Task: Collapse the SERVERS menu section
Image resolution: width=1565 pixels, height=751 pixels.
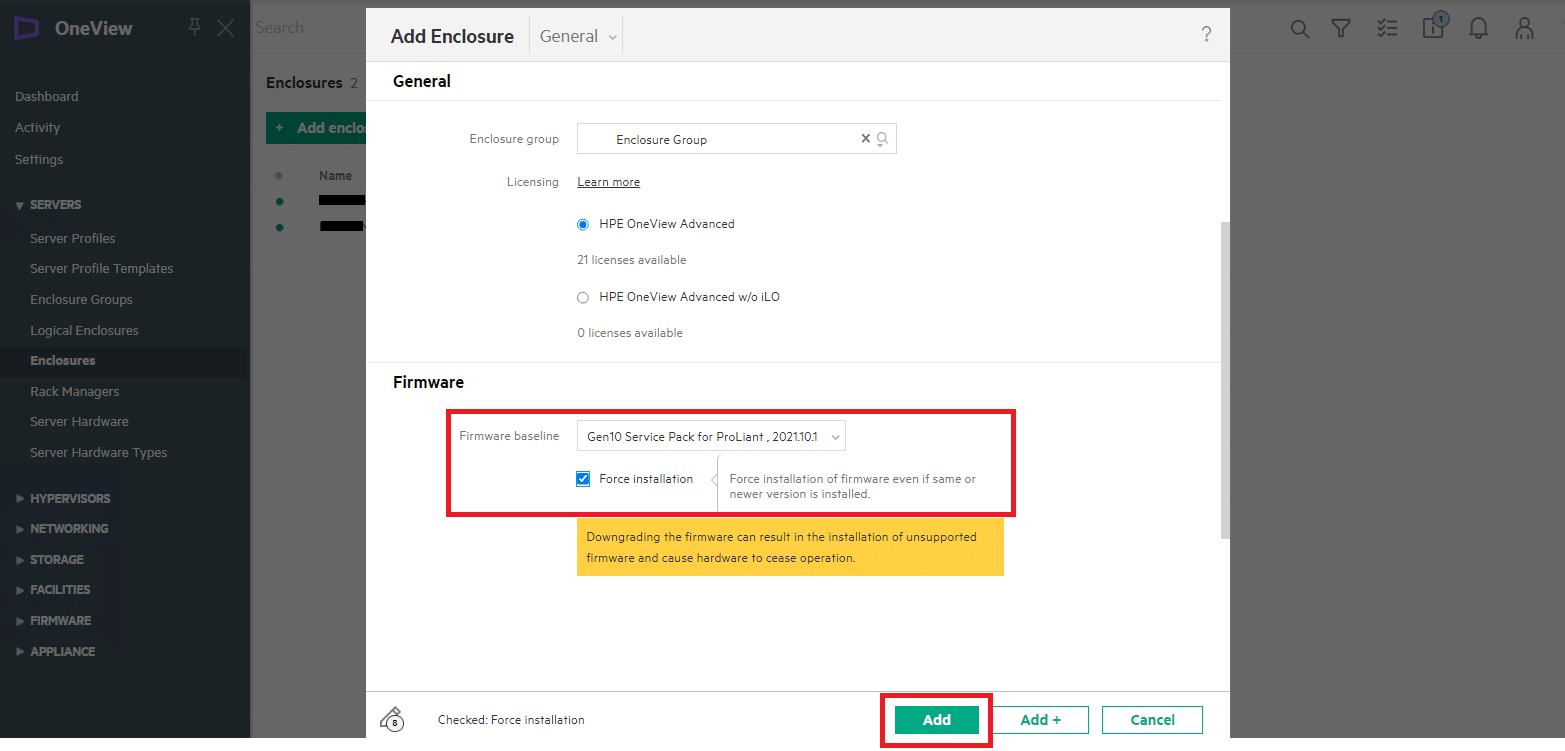Action: (48, 205)
